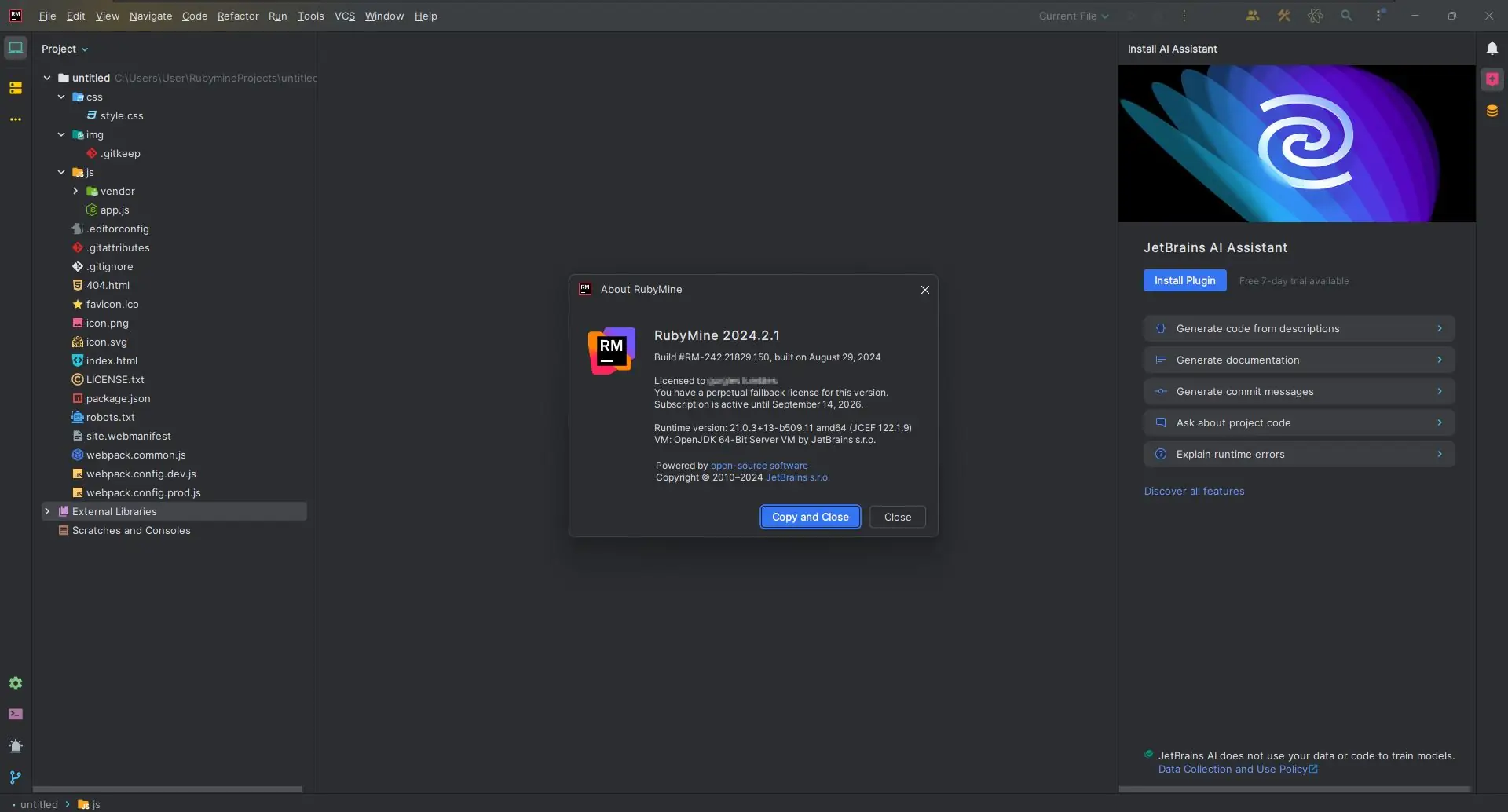This screenshot has height=812, width=1508.
Task: Select index.html file
Action: pyautogui.click(x=112, y=360)
